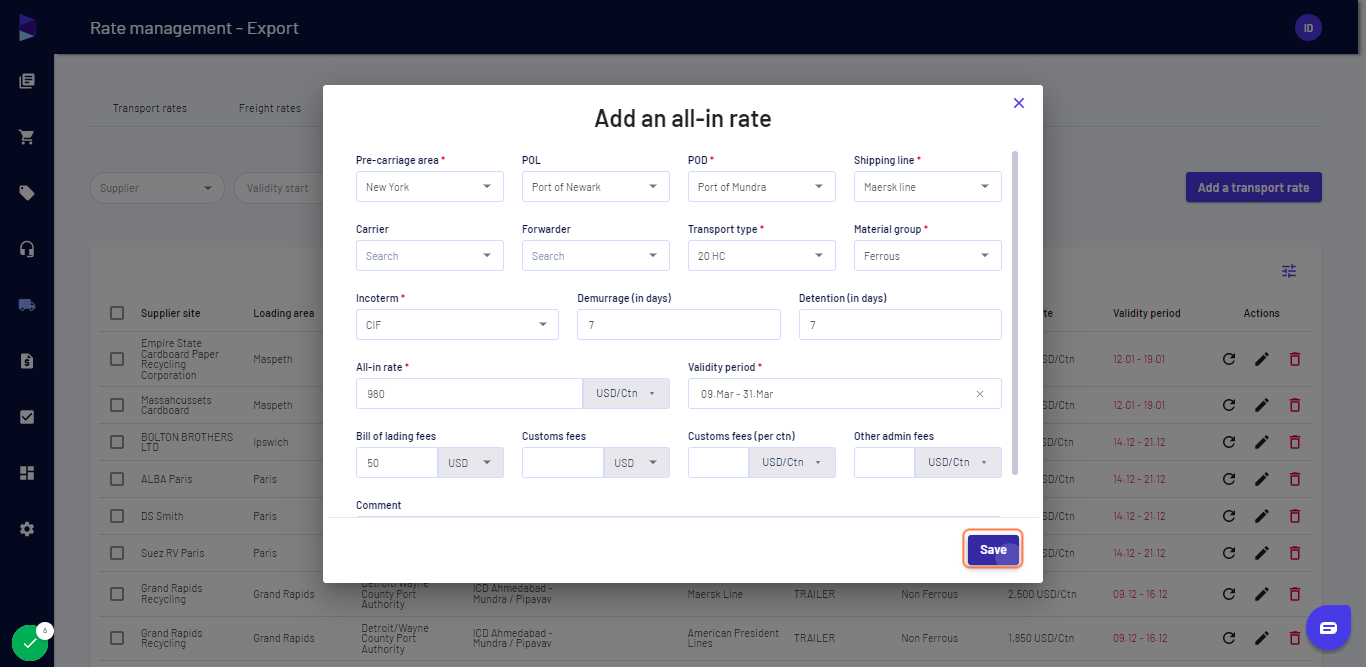
Task: Click the Customs fees (per ctn) field
Action: 718,463
